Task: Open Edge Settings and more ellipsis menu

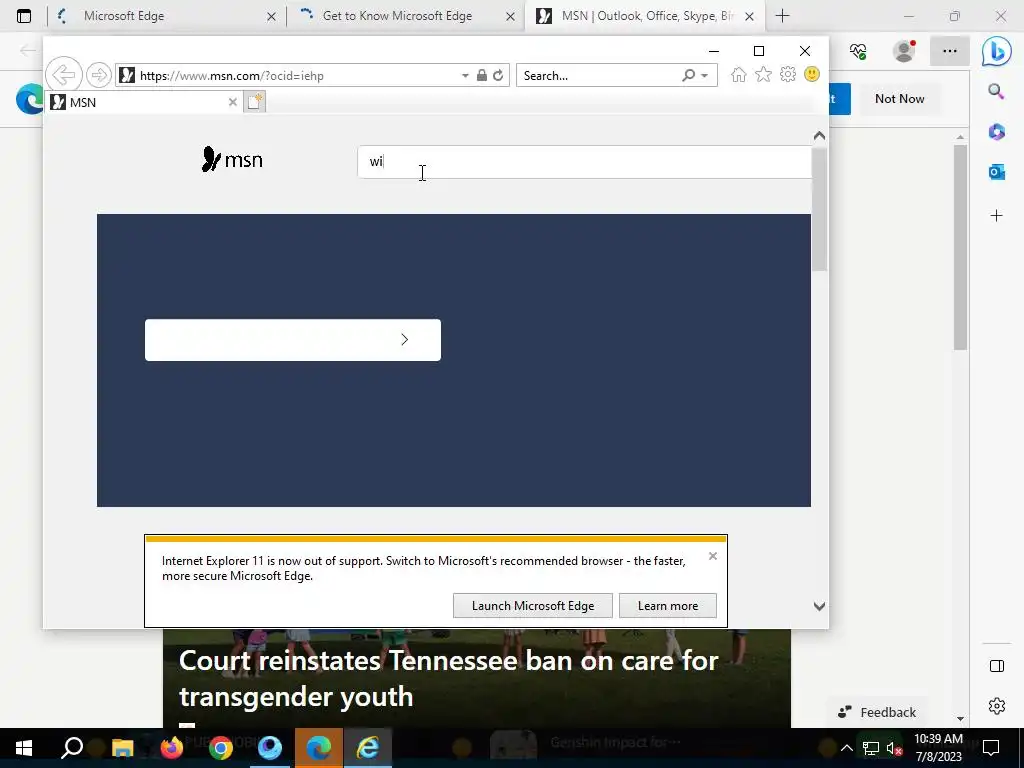Action: click(950, 51)
